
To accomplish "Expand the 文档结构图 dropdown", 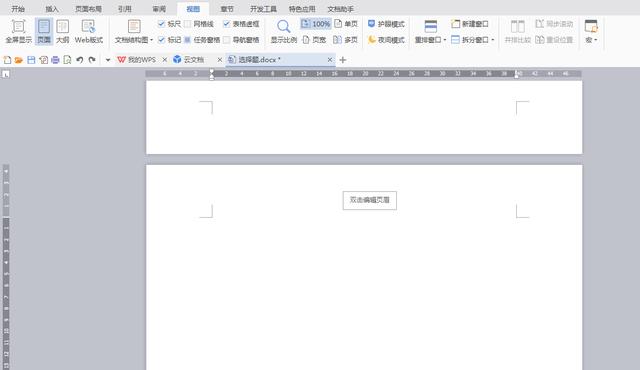I will pos(151,40).
